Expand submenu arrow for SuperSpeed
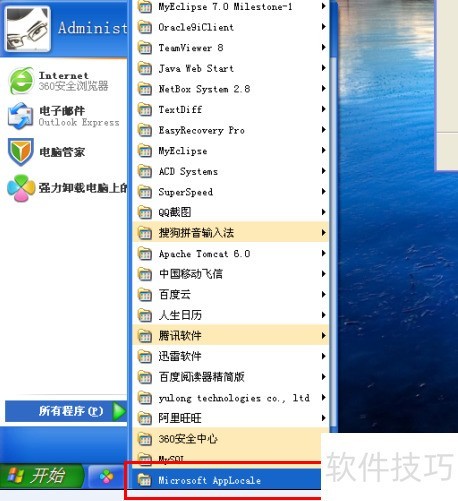Image resolution: width=458 pixels, height=501 pixels. pyautogui.click(x=323, y=192)
